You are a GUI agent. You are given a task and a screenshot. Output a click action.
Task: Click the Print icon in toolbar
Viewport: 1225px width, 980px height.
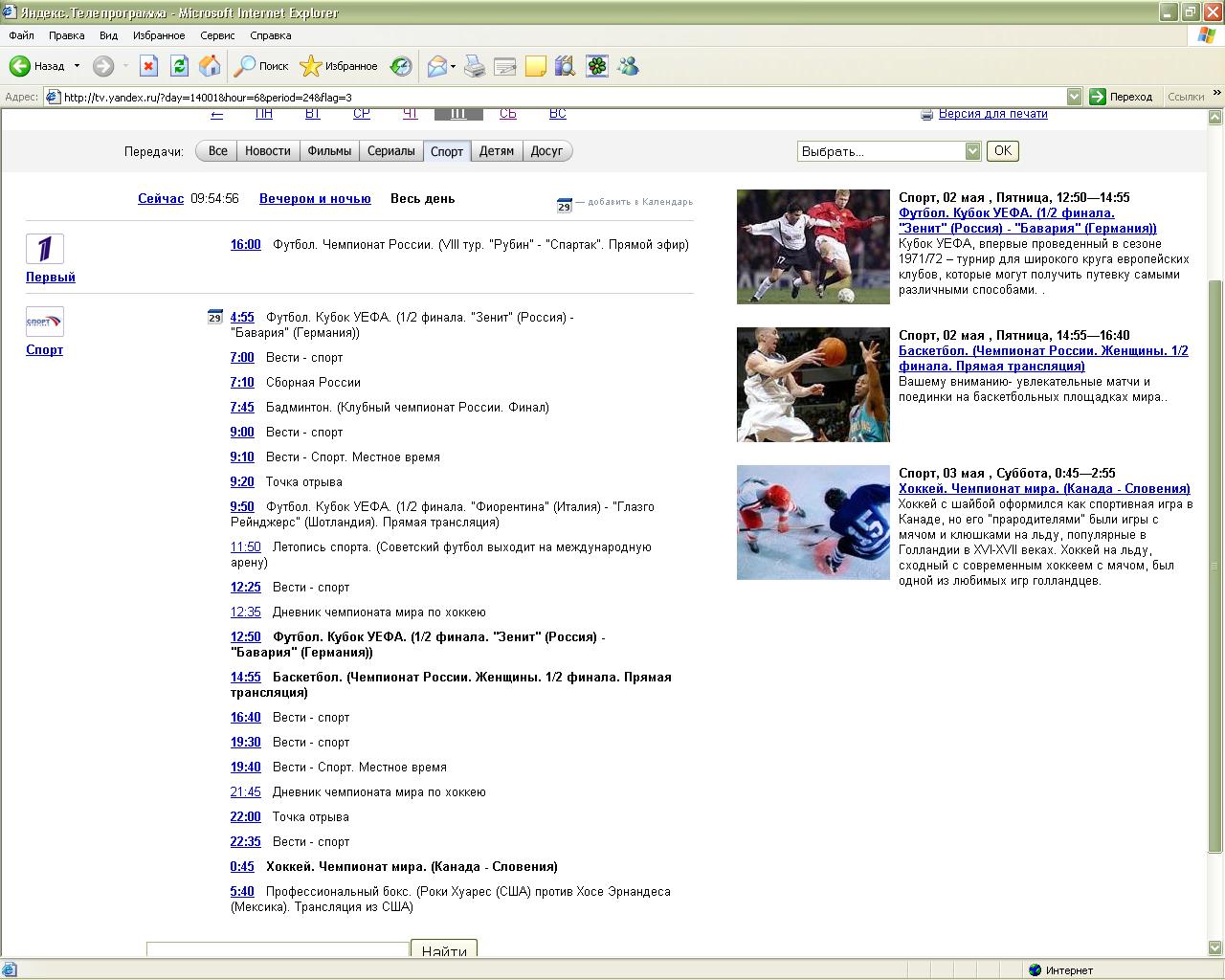point(475,66)
